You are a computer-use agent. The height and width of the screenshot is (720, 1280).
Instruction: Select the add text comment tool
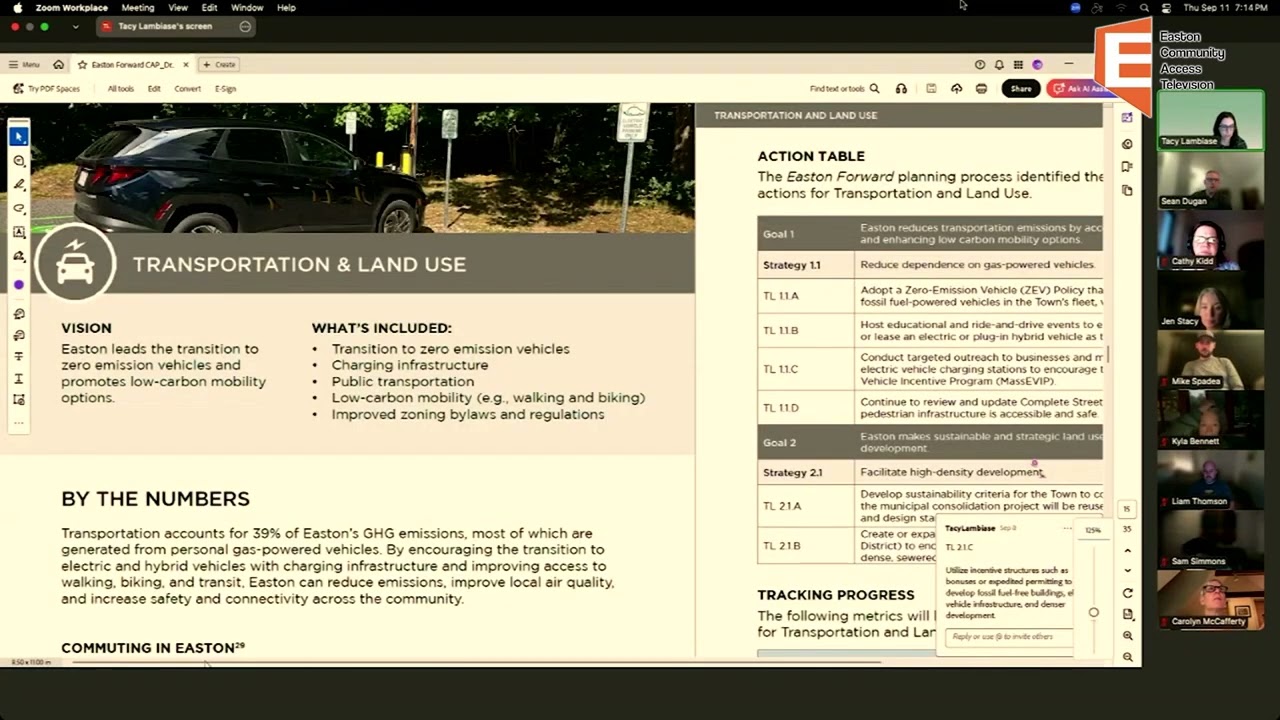click(19, 232)
